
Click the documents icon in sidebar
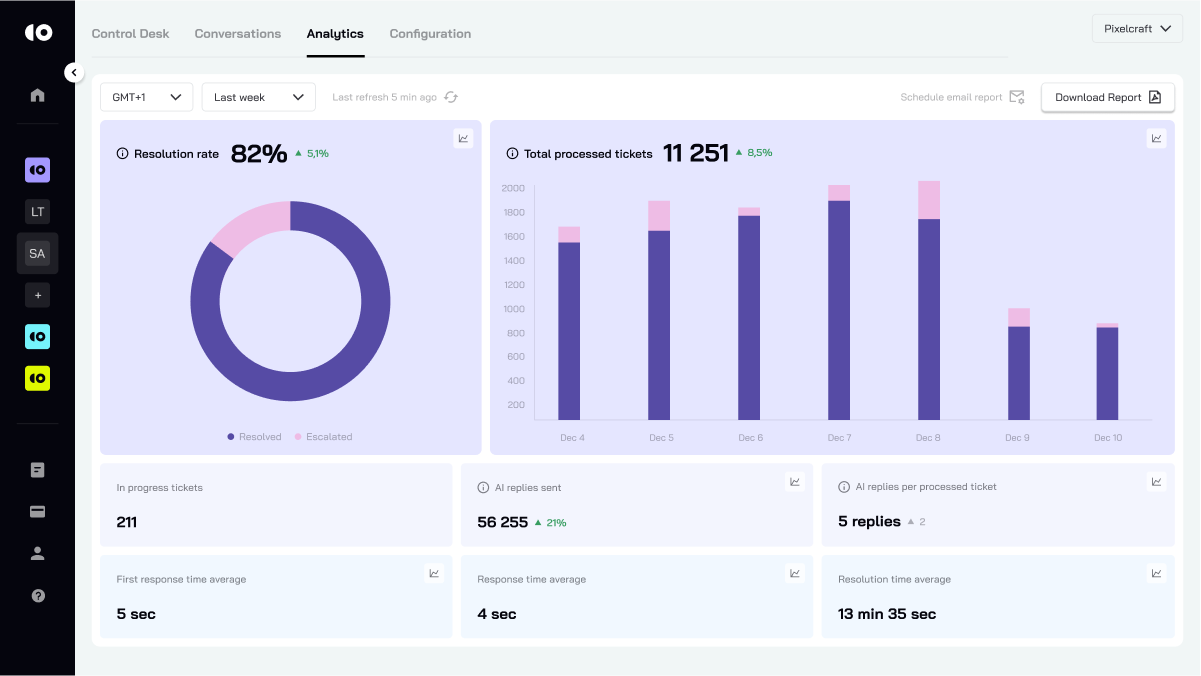point(38,470)
